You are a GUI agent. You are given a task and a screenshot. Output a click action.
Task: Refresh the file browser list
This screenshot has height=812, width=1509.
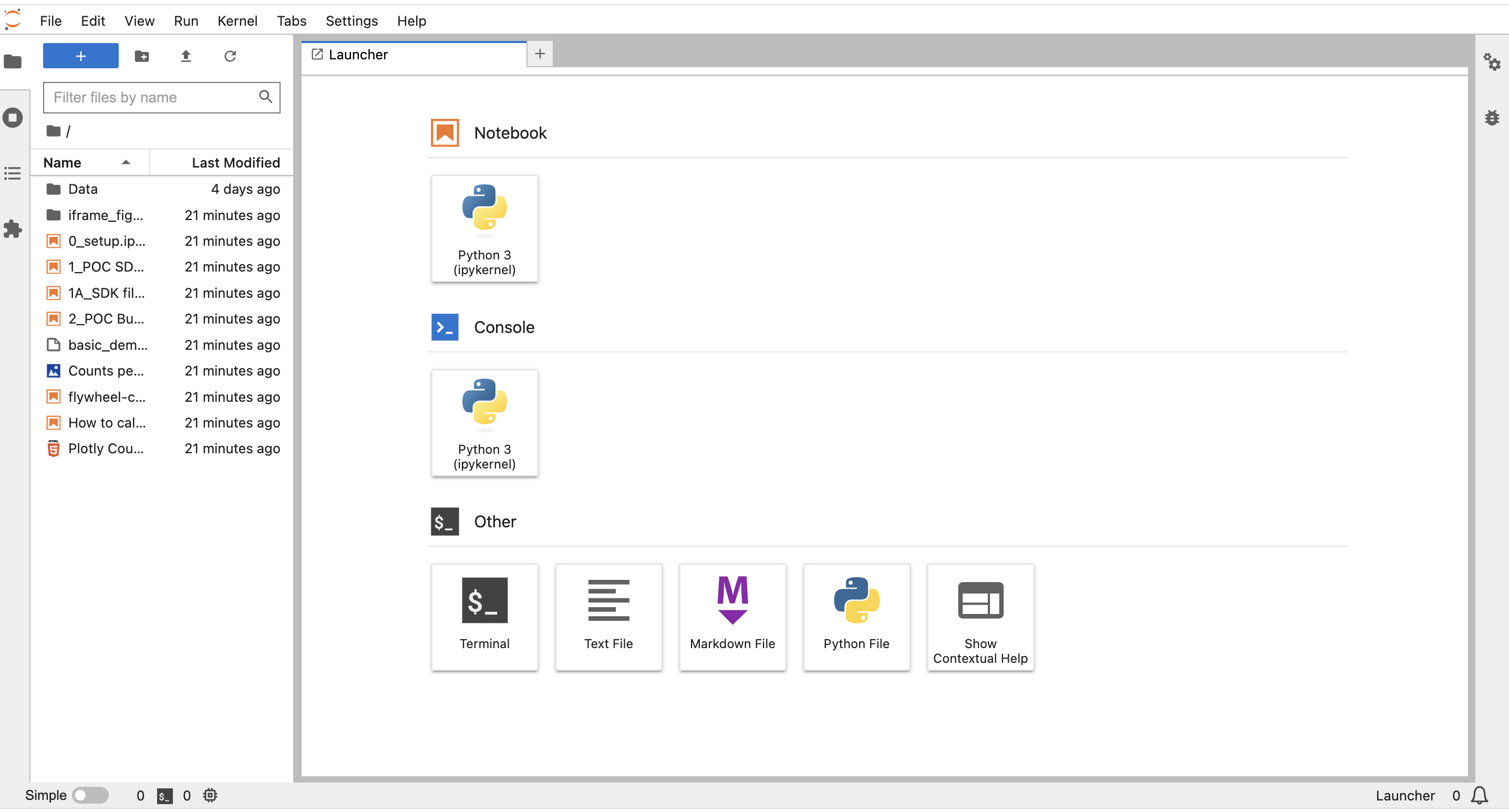click(230, 56)
